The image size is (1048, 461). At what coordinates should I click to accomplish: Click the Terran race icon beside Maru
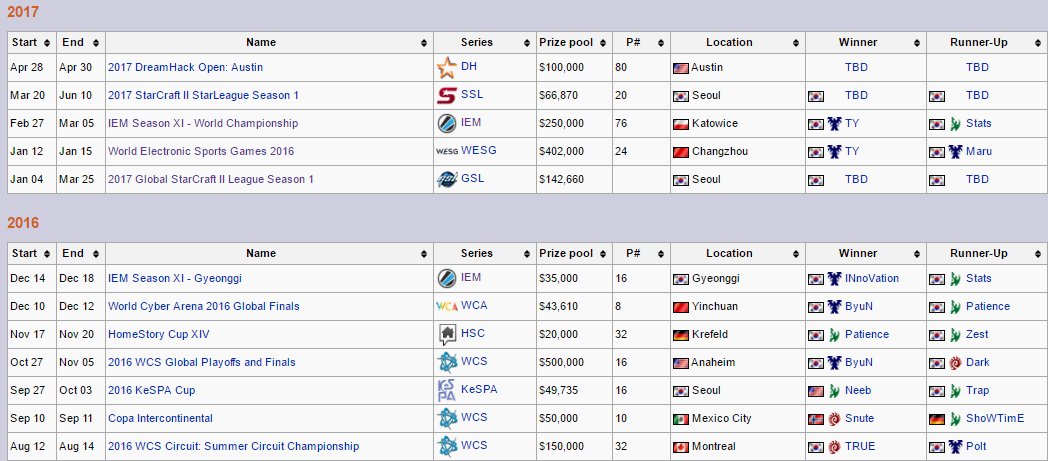[x=954, y=152]
